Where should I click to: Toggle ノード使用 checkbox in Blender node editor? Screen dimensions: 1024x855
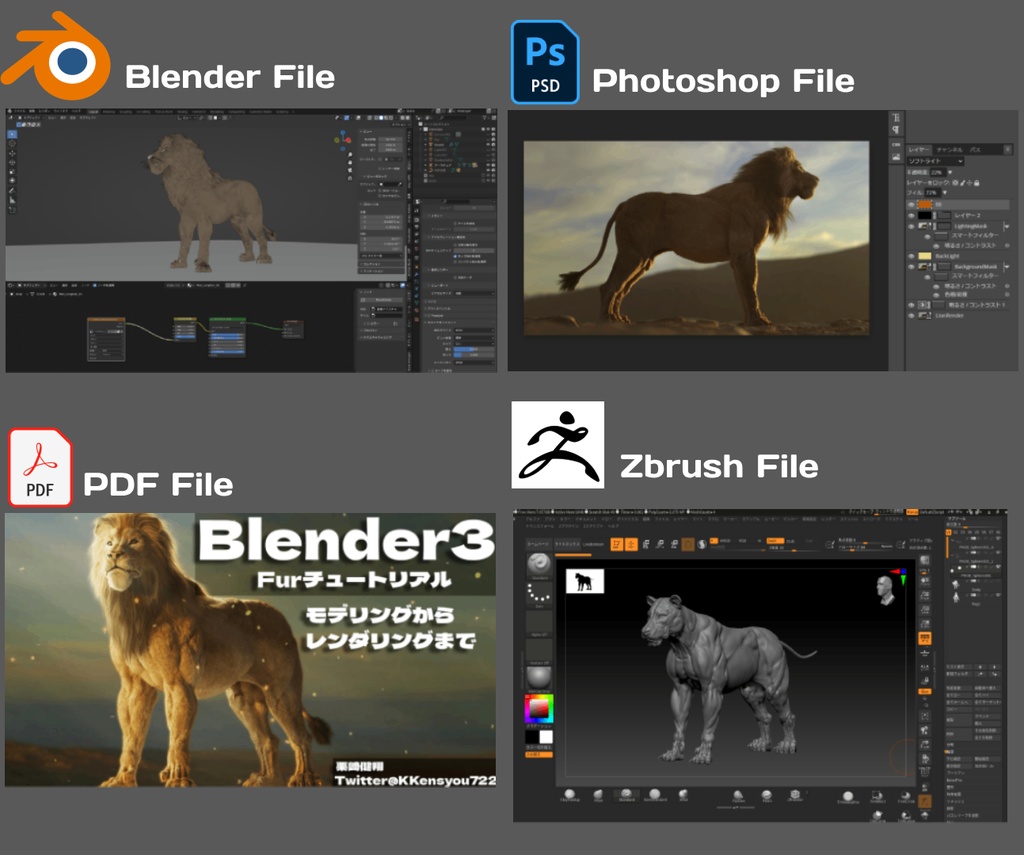pyautogui.click(x=95, y=285)
